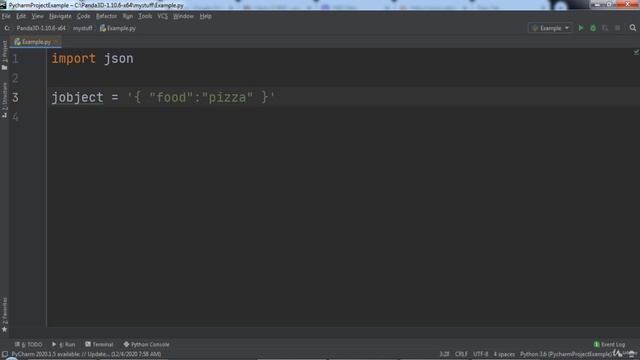This screenshot has height=360, width=640.
Task: Click the "pizza" string on line 3
Action: [227, 98]
